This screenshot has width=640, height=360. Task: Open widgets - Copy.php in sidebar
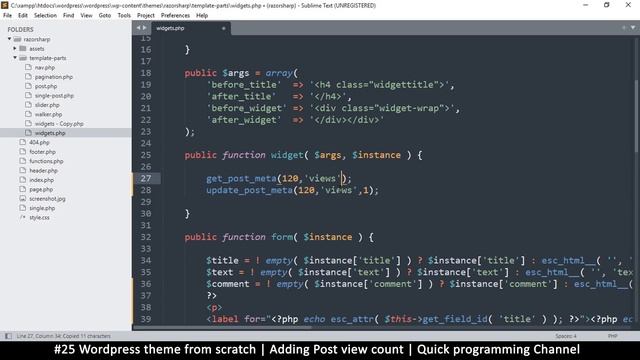[59, 124]
